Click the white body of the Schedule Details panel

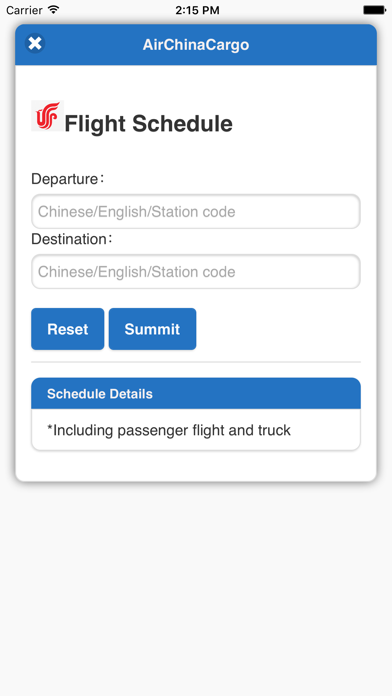(x=196, y=430)
